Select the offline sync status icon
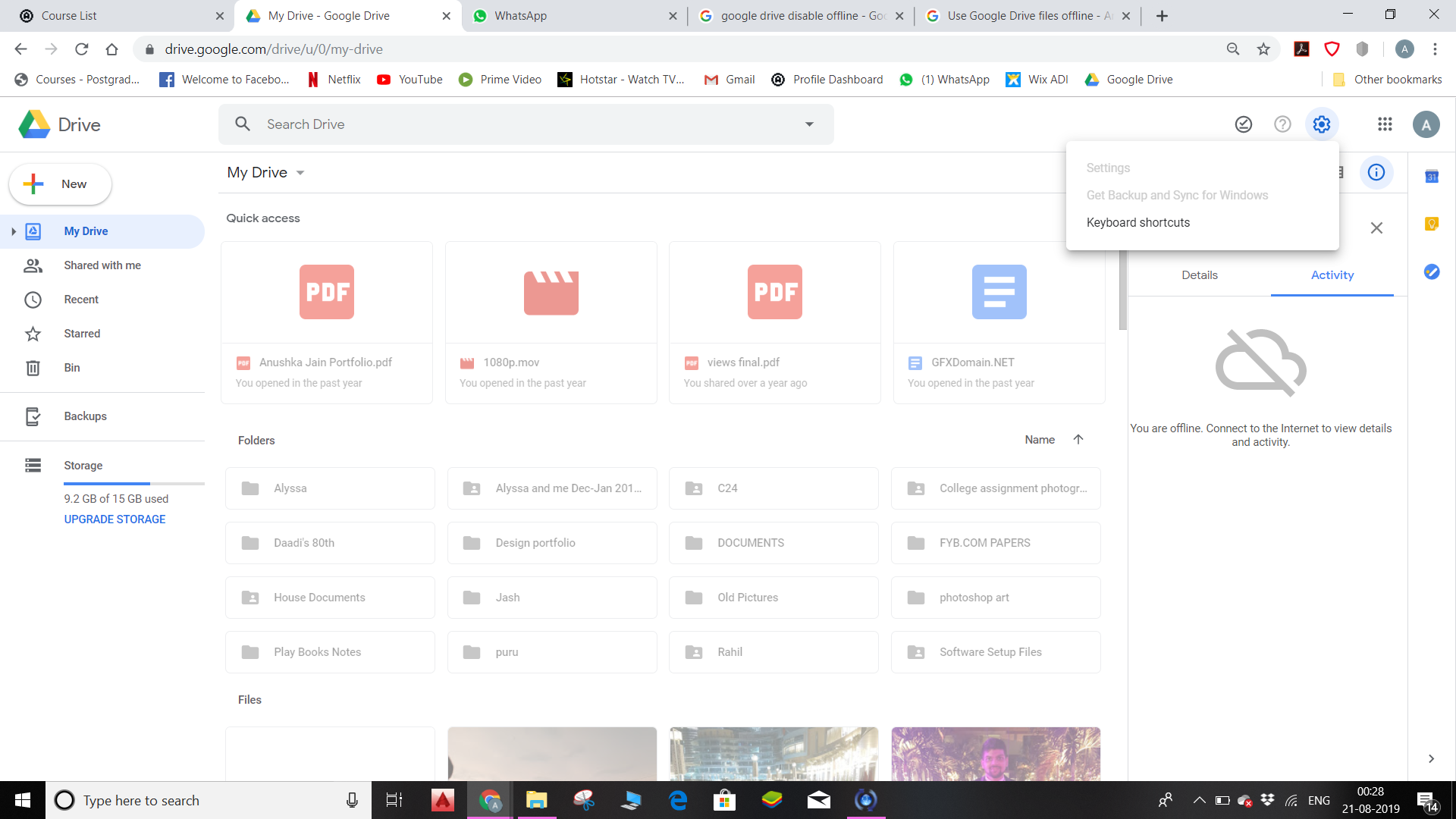The height and width of the screenshot is (819, 1456). tap(1243, 124)
